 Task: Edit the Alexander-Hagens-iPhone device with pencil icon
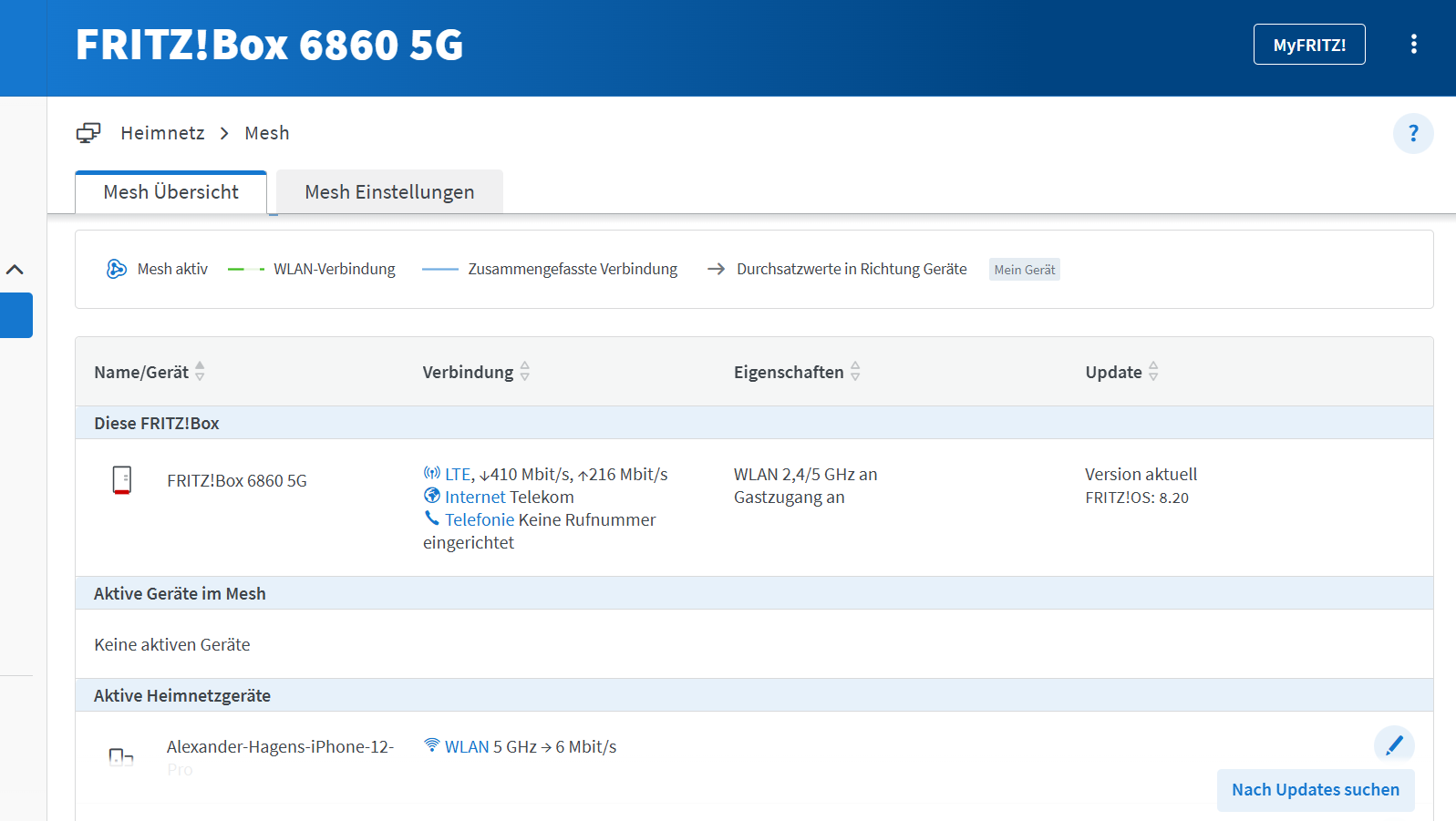[1394, 745]
